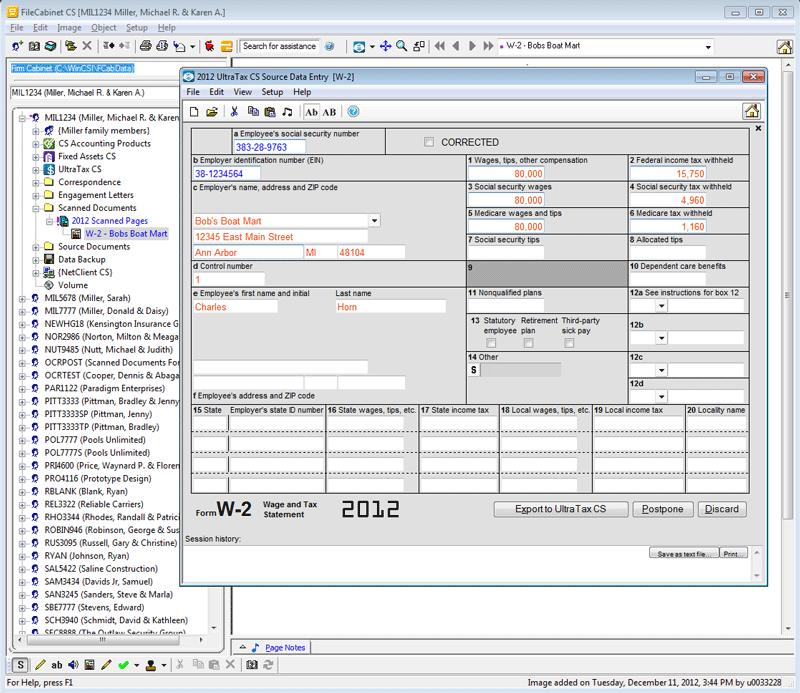The image size is (800, 693).
Task: Collapse the 2012 Scanned Pages folder
Action: coord(48,221)
